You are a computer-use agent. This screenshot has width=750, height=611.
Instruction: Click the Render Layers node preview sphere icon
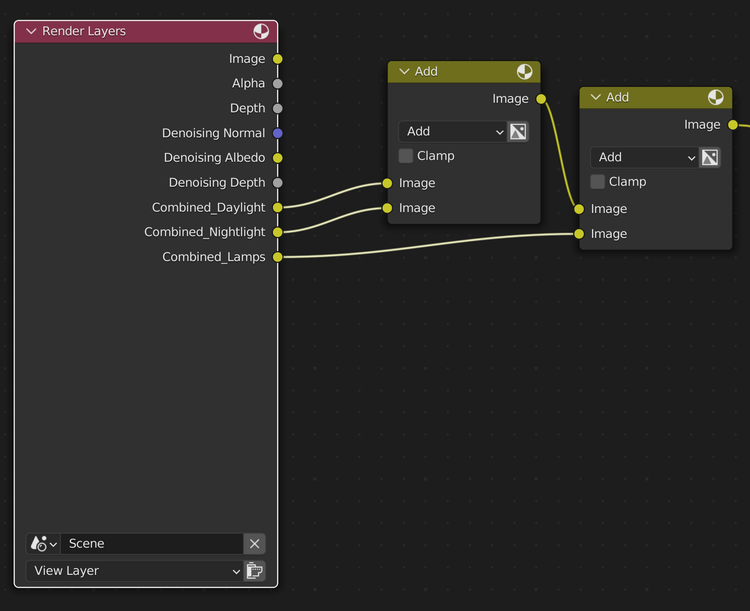pyautogui.click(x=261, y=31)
